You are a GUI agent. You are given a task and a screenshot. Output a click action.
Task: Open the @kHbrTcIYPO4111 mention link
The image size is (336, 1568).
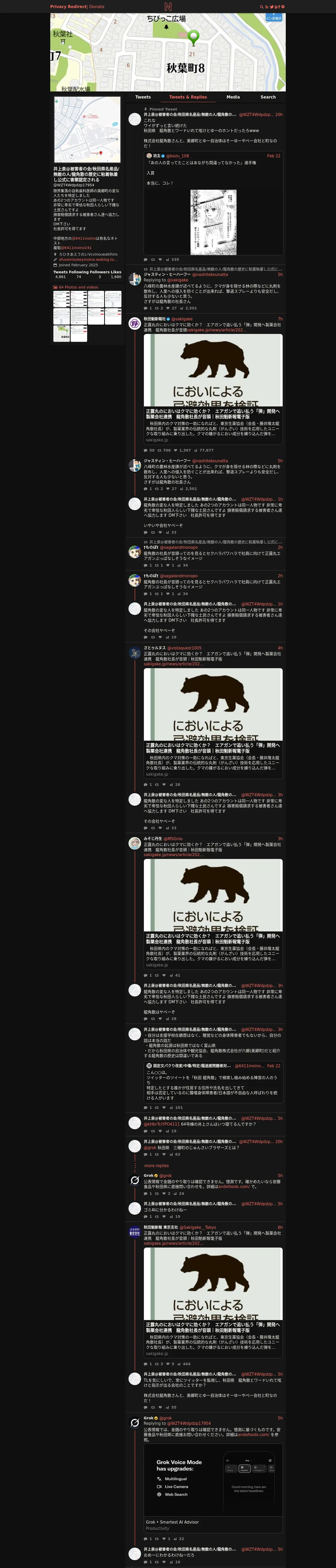point(162,1124)
